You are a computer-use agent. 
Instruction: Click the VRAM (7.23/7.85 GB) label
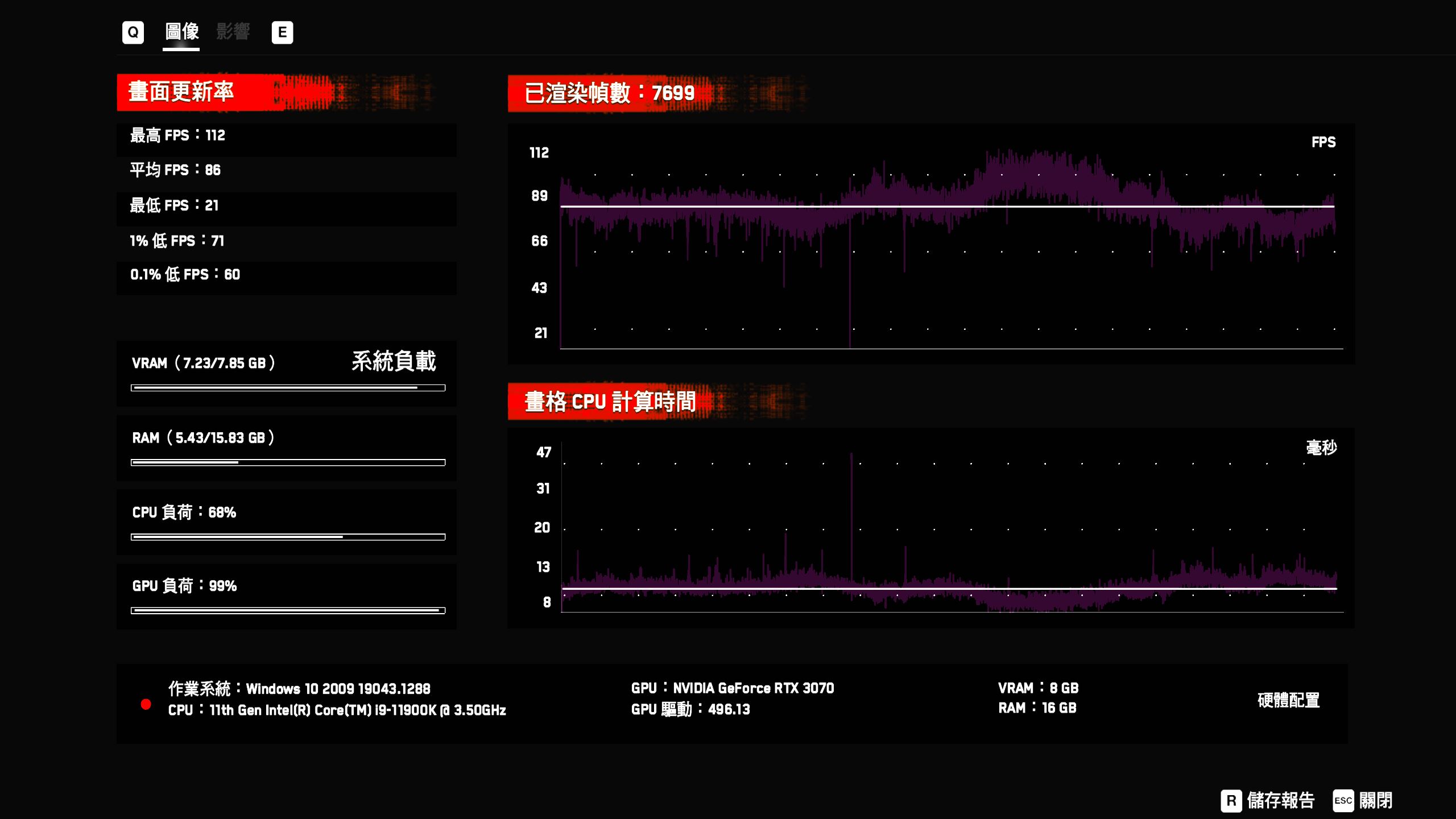204,363
